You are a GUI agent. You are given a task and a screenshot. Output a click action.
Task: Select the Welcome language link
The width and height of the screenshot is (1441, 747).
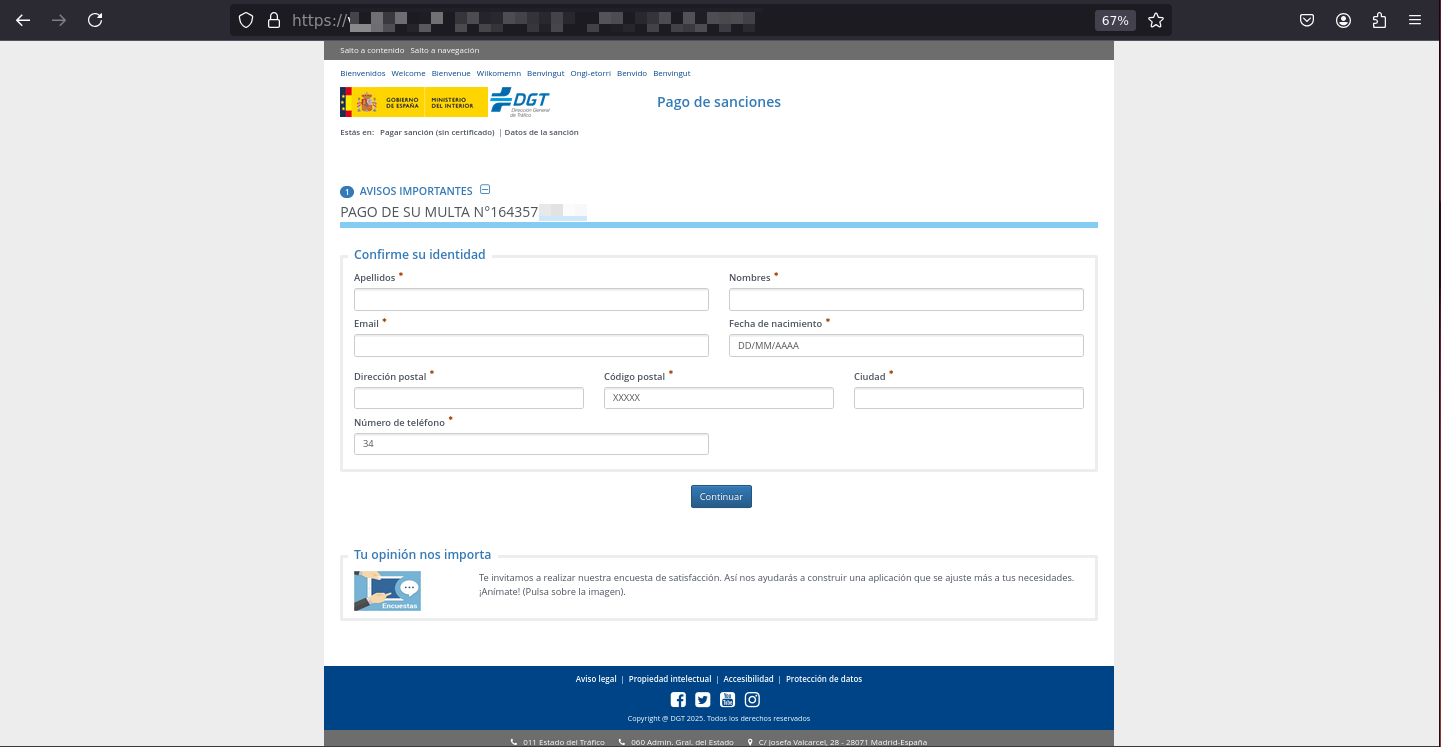pos(408,74)
